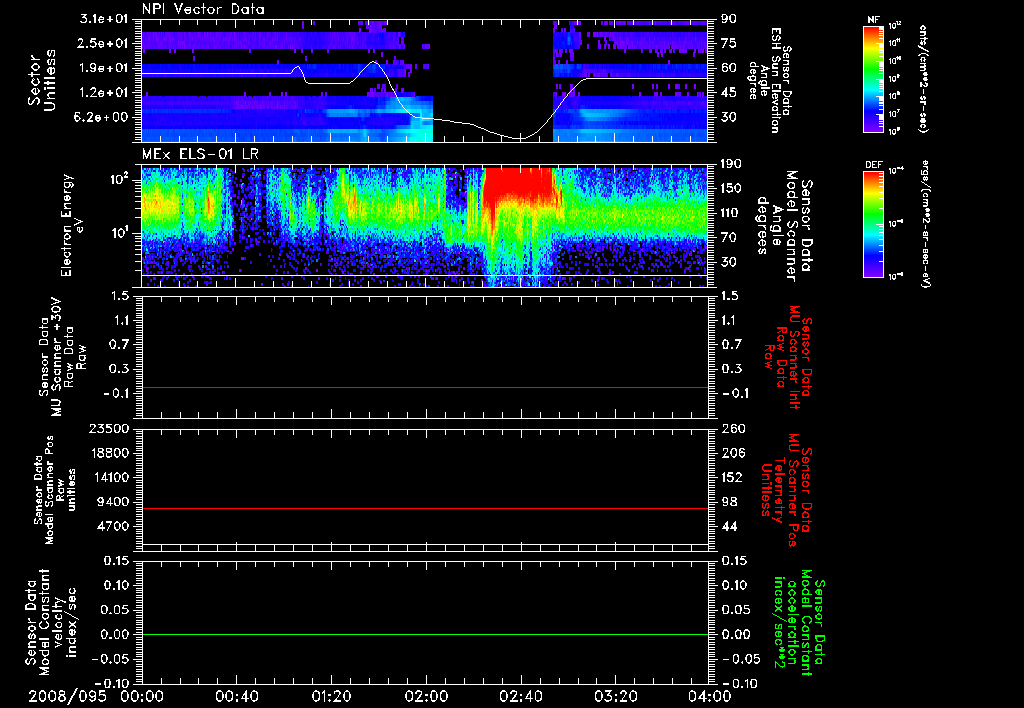
Task: Click the 150 scanner angle tick
Action: (x=732, y=188)
